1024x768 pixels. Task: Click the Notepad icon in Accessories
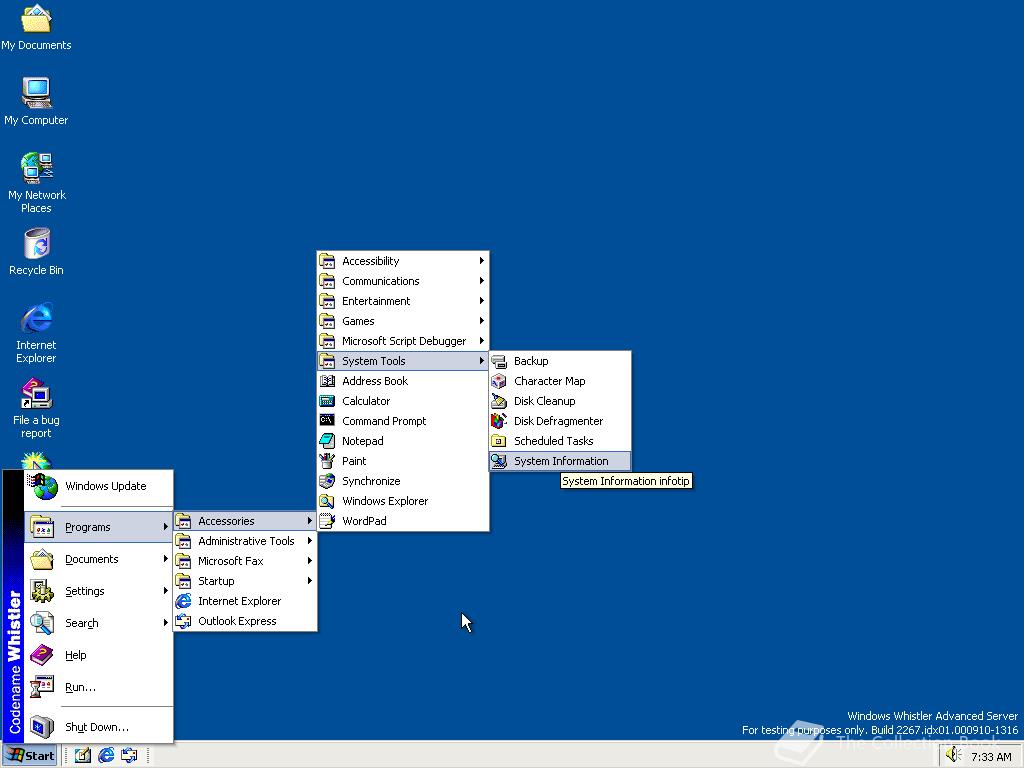(x=327, y=441)
